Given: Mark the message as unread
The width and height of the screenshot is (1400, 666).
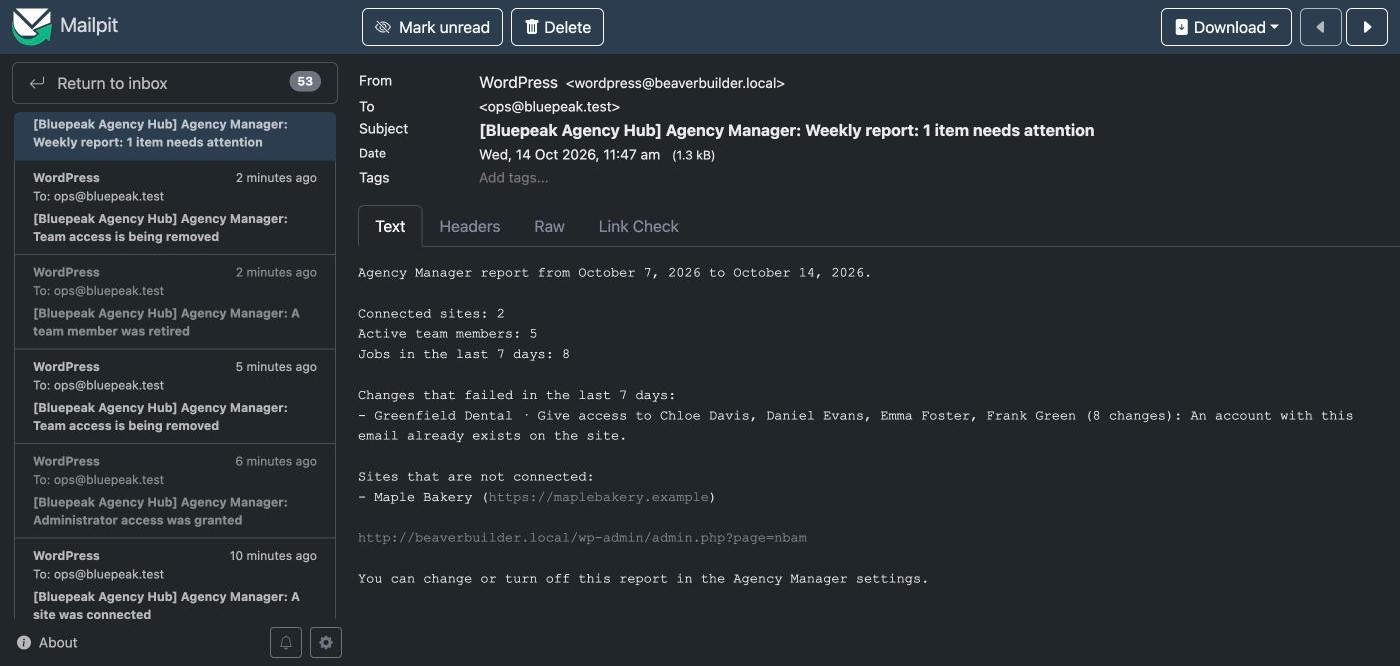Looking at the screenshot, I should tap(432, 27).
